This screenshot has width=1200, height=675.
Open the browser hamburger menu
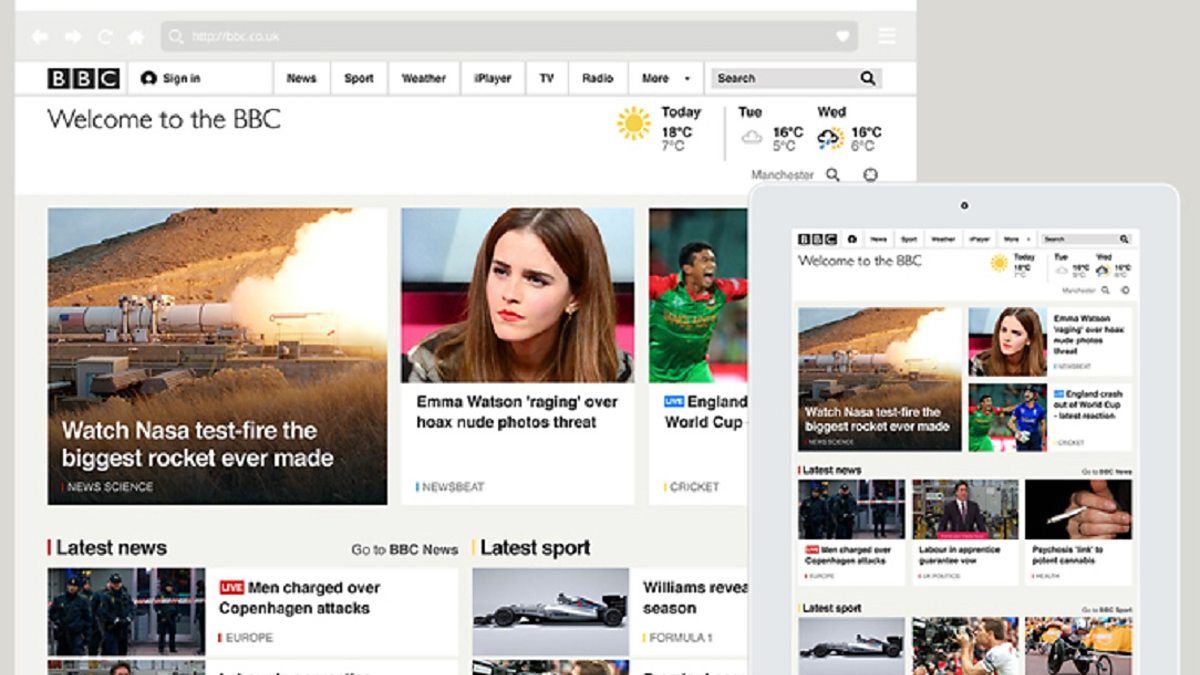coord(887,37)
